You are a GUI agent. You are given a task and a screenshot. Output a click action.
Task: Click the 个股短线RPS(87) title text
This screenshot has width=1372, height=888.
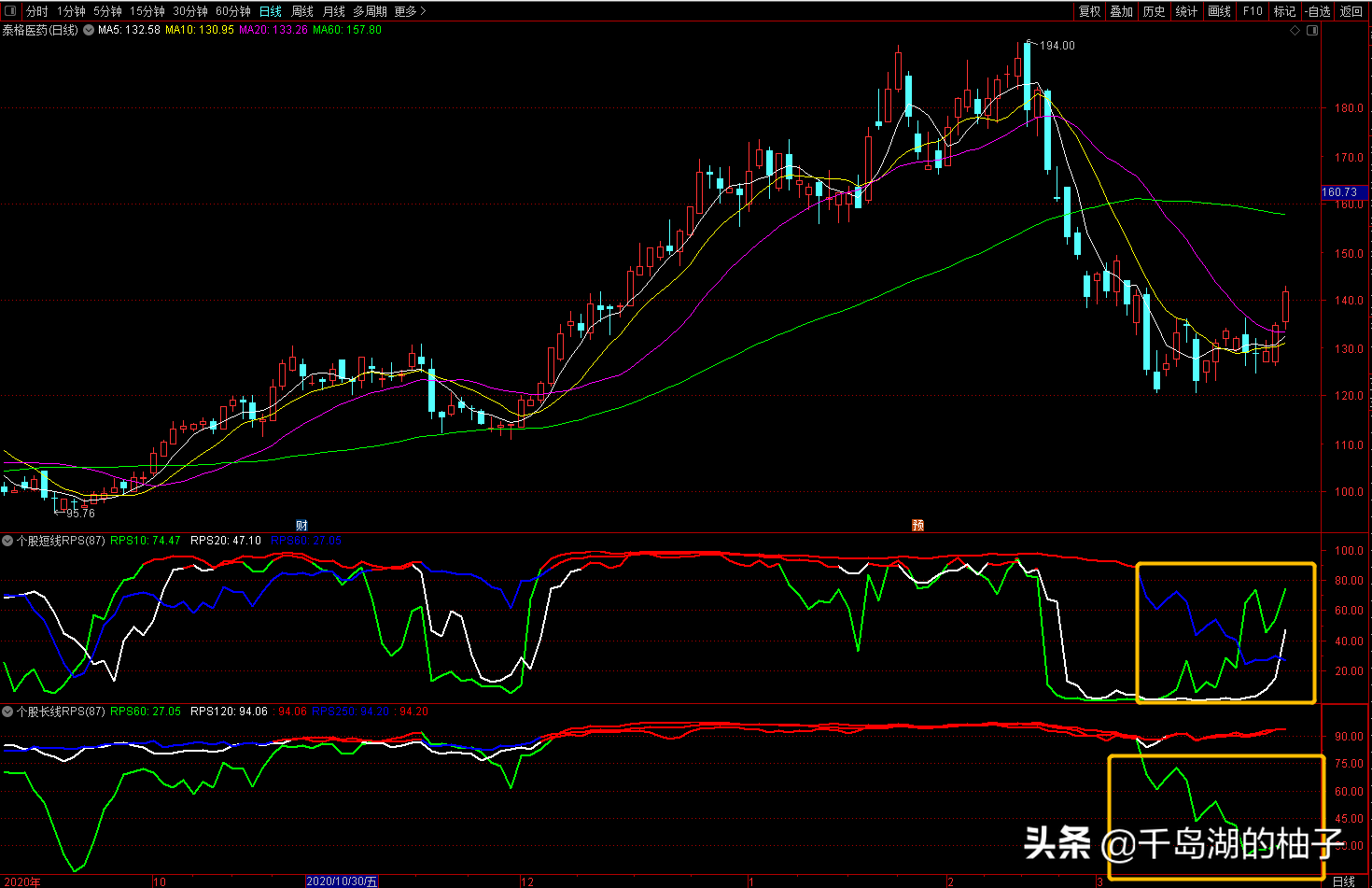tap(61, 541)
